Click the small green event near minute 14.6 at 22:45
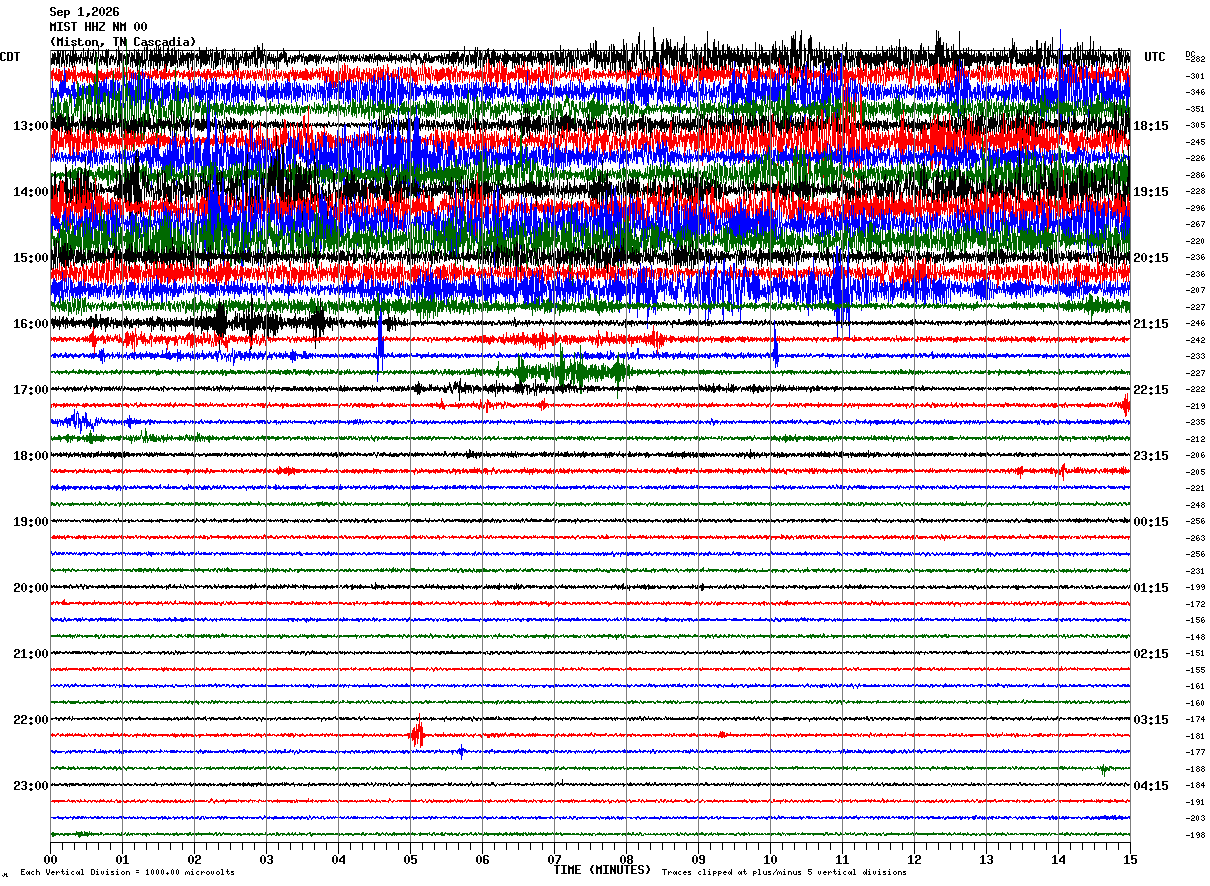 click(1103, 770)
